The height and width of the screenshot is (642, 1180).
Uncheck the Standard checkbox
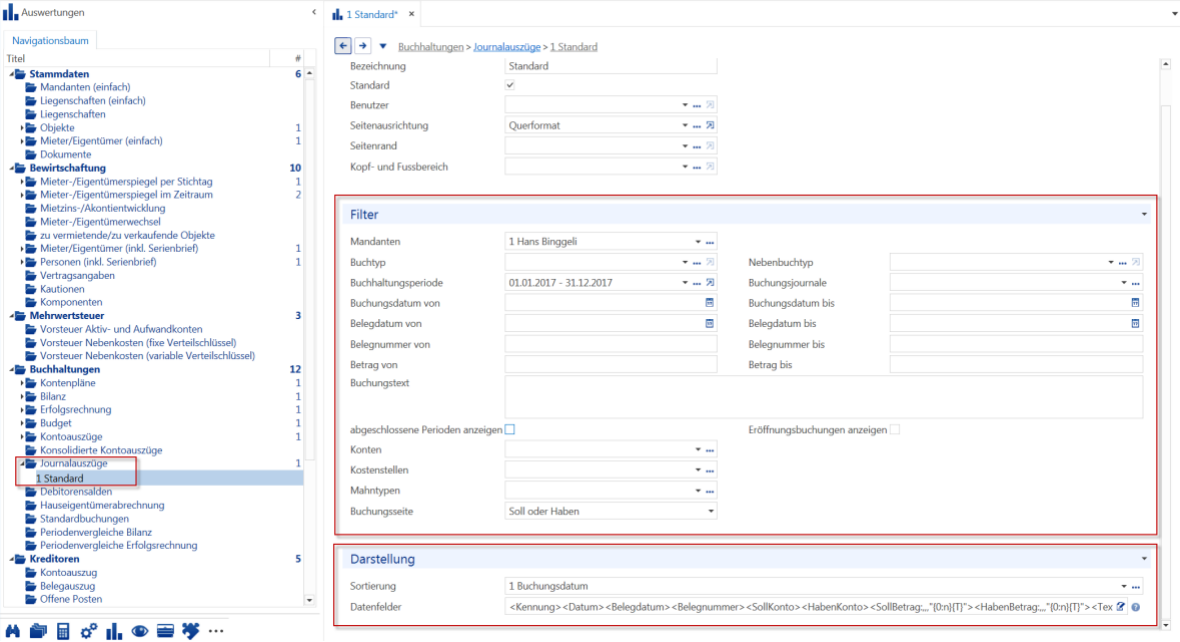[510, 85]
